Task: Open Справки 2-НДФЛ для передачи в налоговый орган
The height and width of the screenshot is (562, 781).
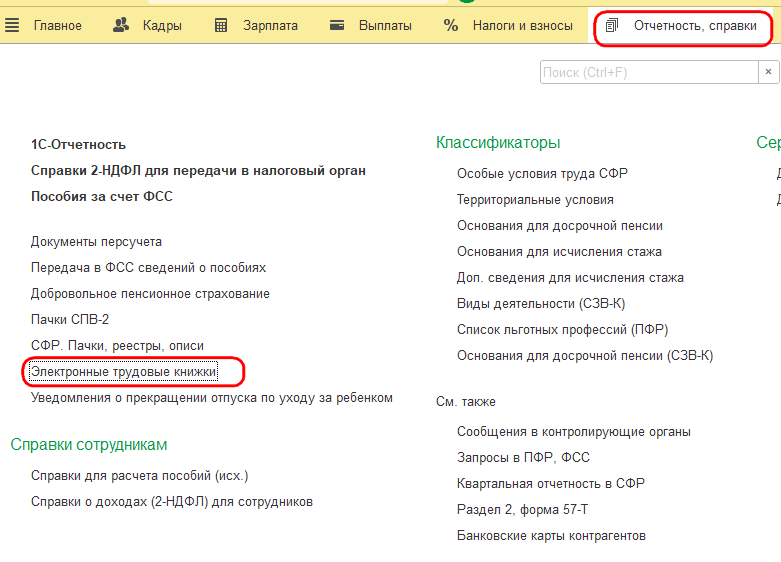Action: (x=198, y=170)
